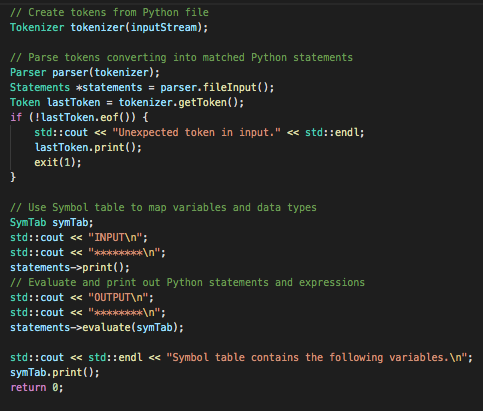
Task: Click the comment about Symbol table mapping variables
Action: coord(163,207)
